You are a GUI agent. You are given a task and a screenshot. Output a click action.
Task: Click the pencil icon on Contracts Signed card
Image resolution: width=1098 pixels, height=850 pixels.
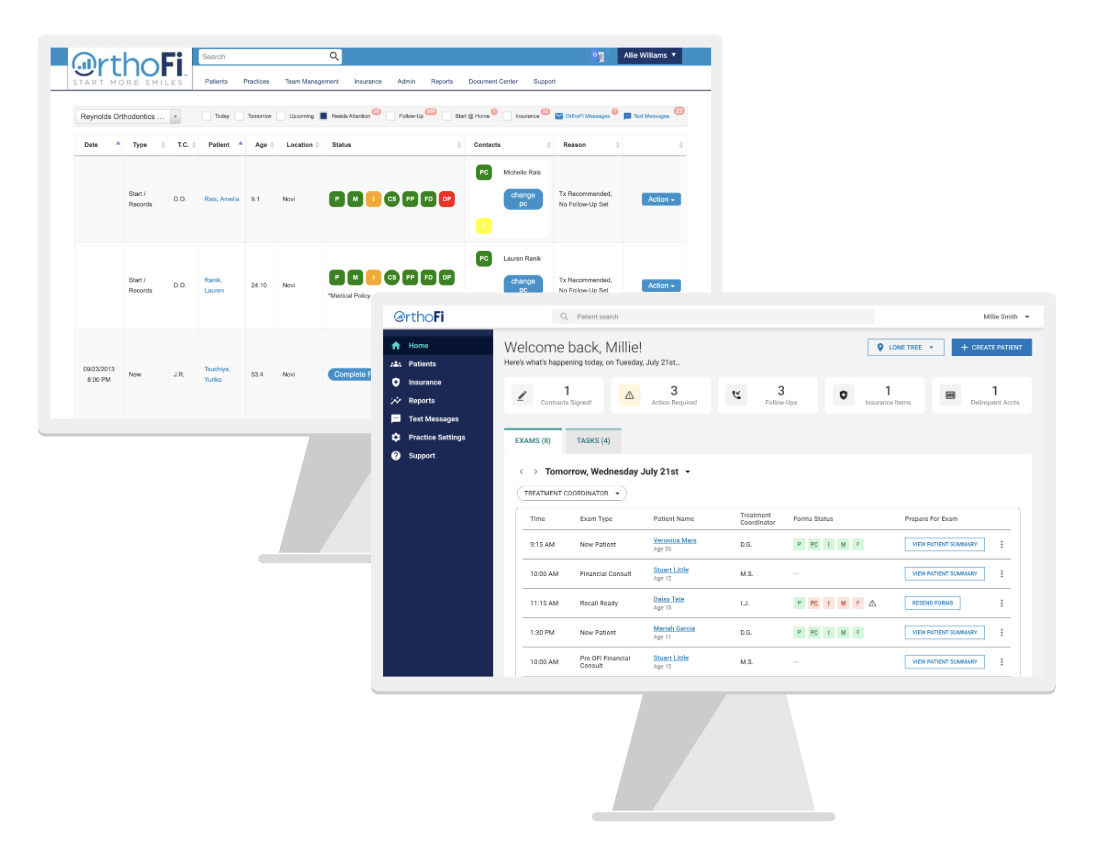[x=522, y=395]
